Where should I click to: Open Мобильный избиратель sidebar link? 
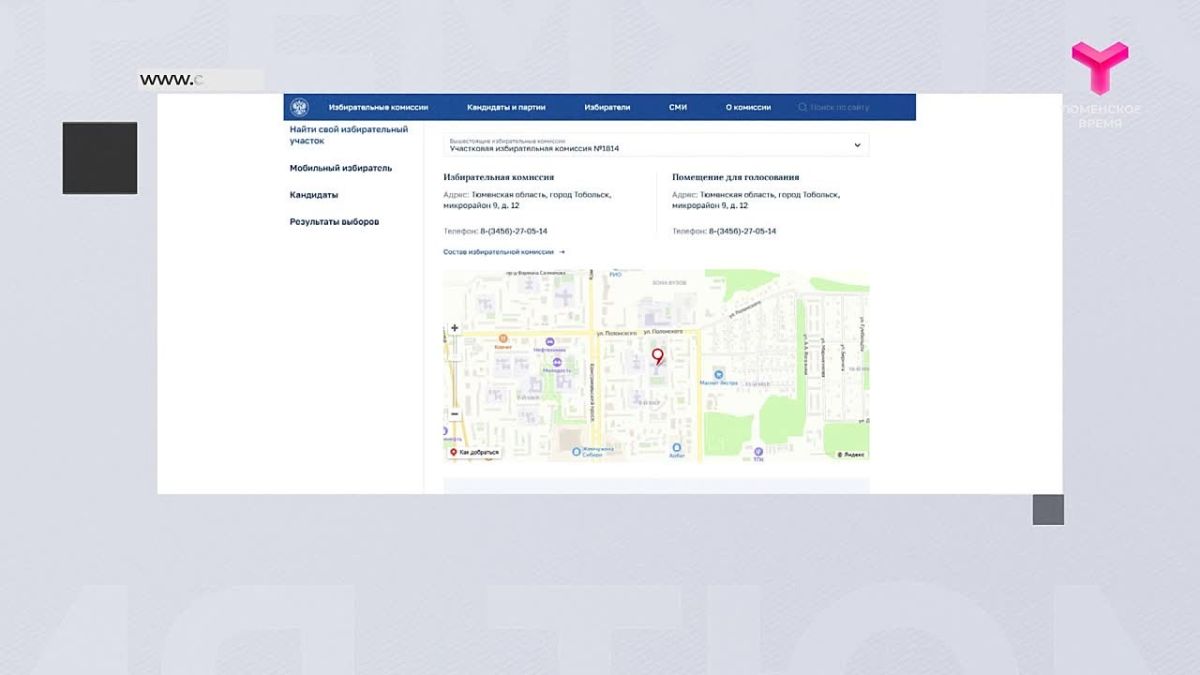click(x=341, y=168)
